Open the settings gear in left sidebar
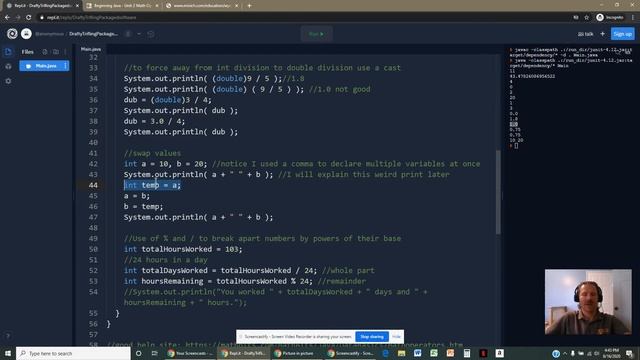640x360 pixels. tap(8, 81)
